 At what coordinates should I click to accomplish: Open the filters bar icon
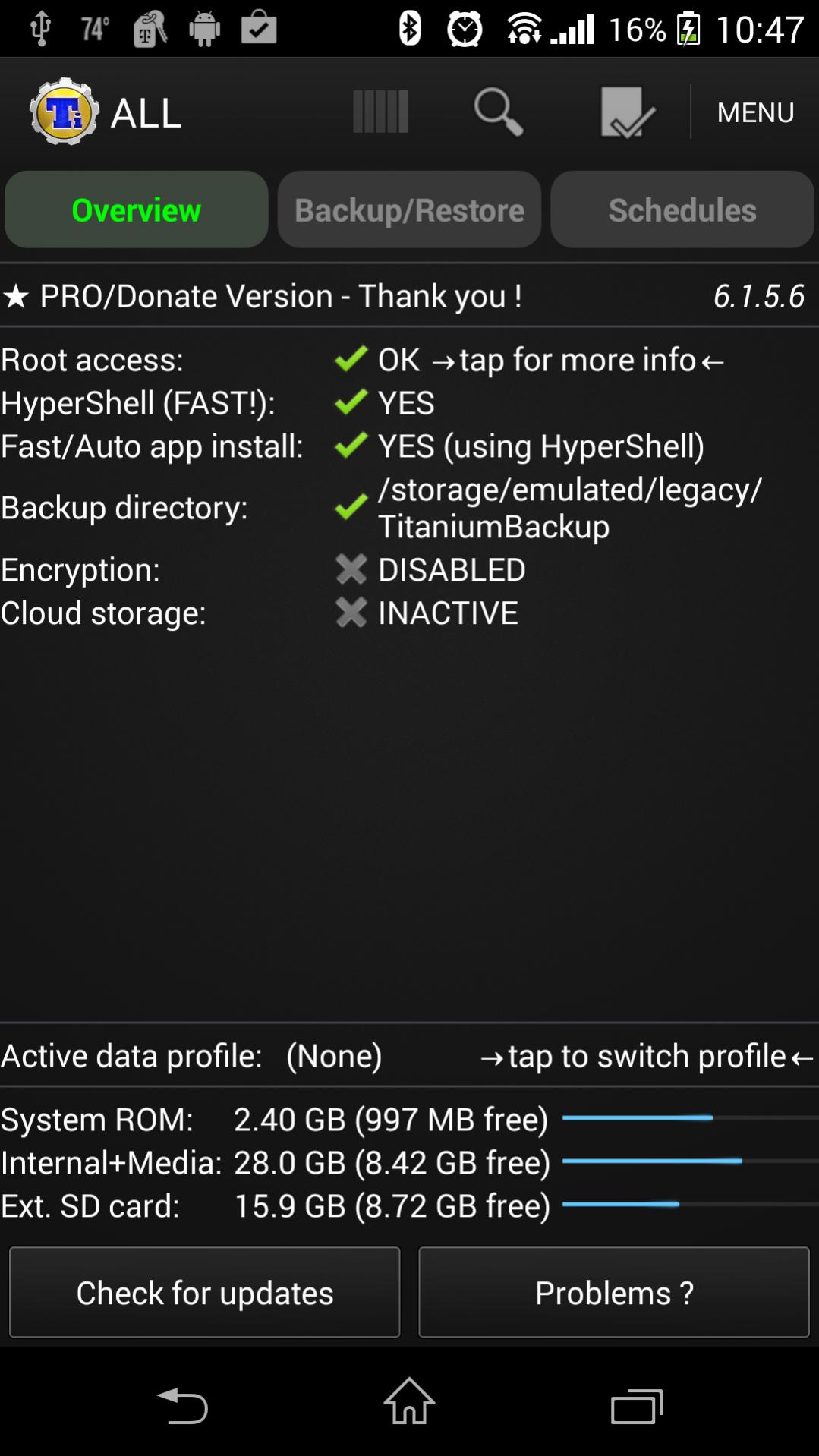tap(381, 112)
